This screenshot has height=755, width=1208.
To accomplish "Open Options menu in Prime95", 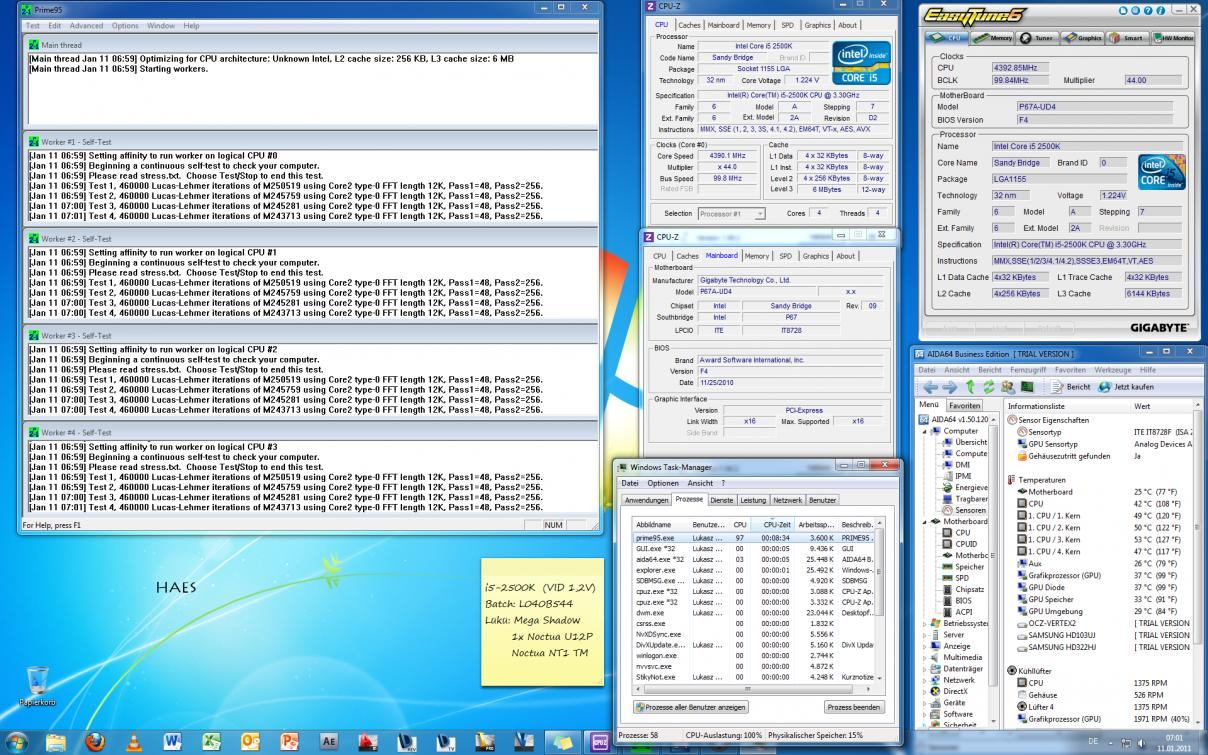I will click(x=125, y=25).
